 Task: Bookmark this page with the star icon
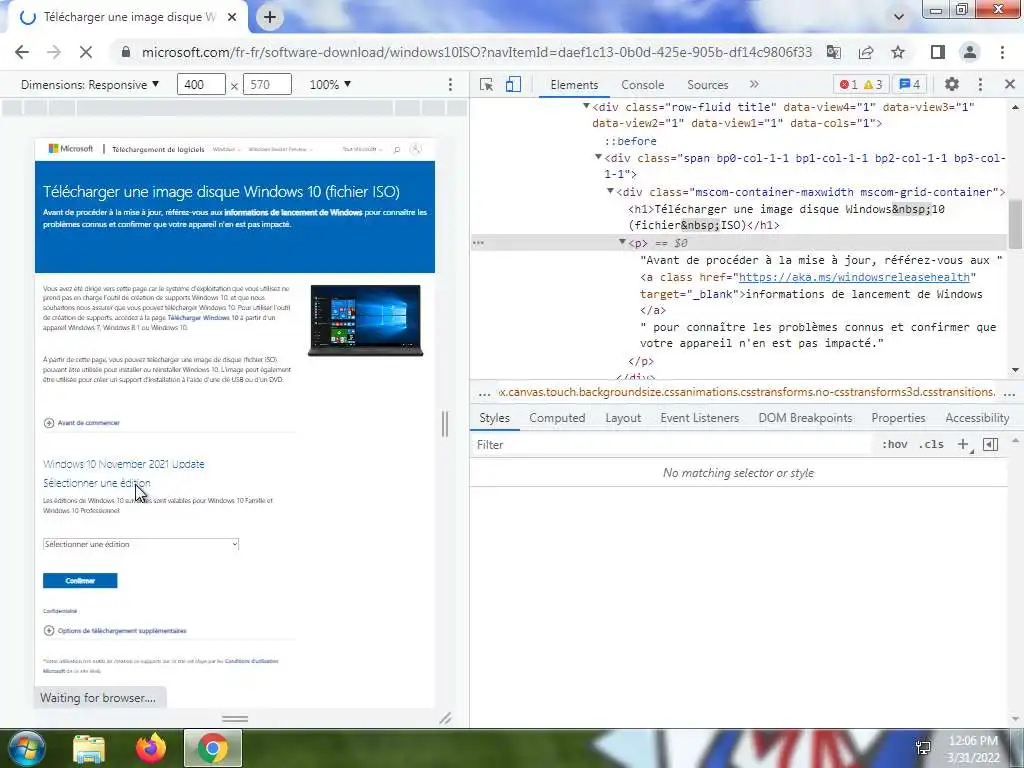pyautogui.click(x=898, y=52)
